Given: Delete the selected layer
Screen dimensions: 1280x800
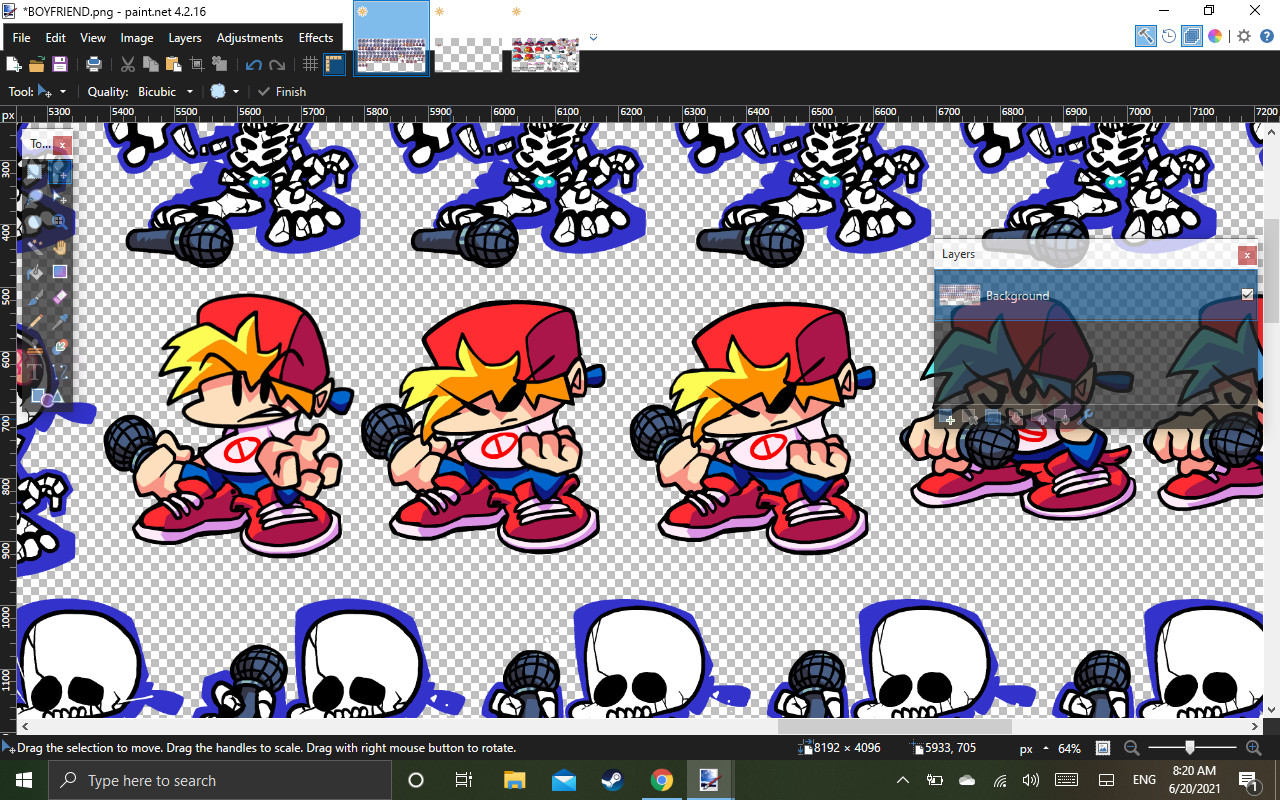Looking at the screenshot, I should [x=970, y=419].
